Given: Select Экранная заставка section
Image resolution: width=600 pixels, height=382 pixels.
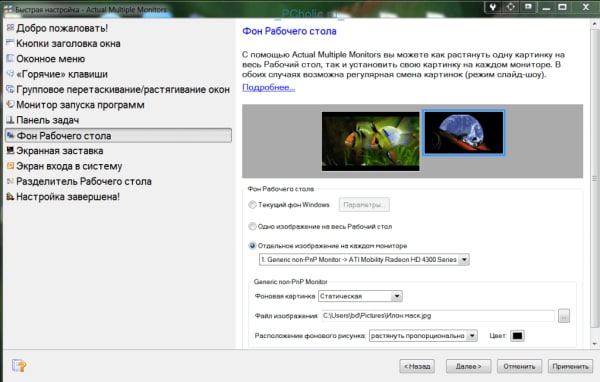Looking at the screenshot, I should tap(60, 150).
